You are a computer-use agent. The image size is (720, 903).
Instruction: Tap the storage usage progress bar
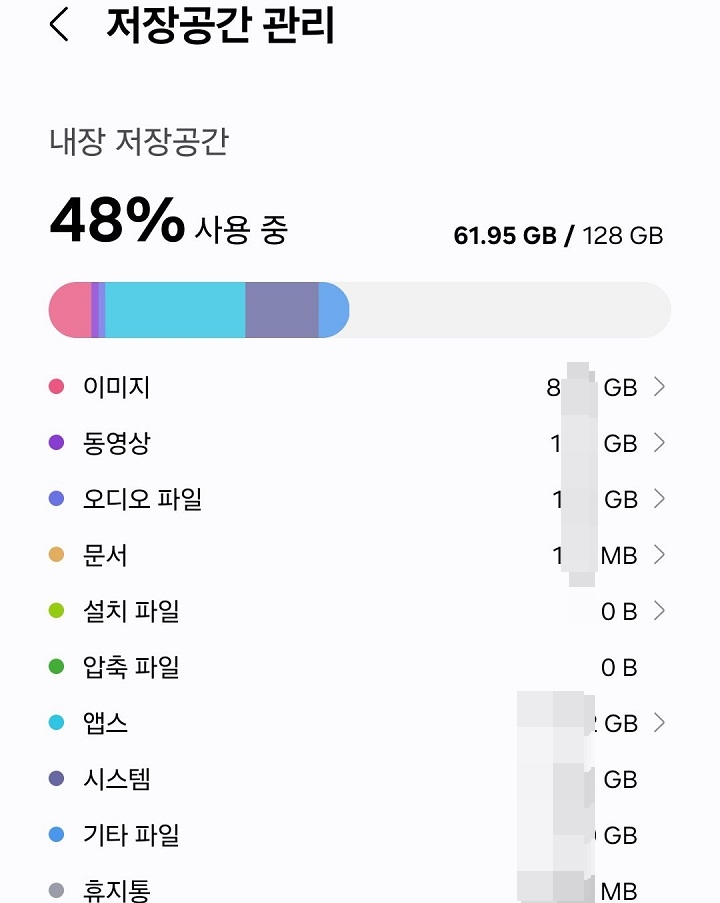click(360, 310)
